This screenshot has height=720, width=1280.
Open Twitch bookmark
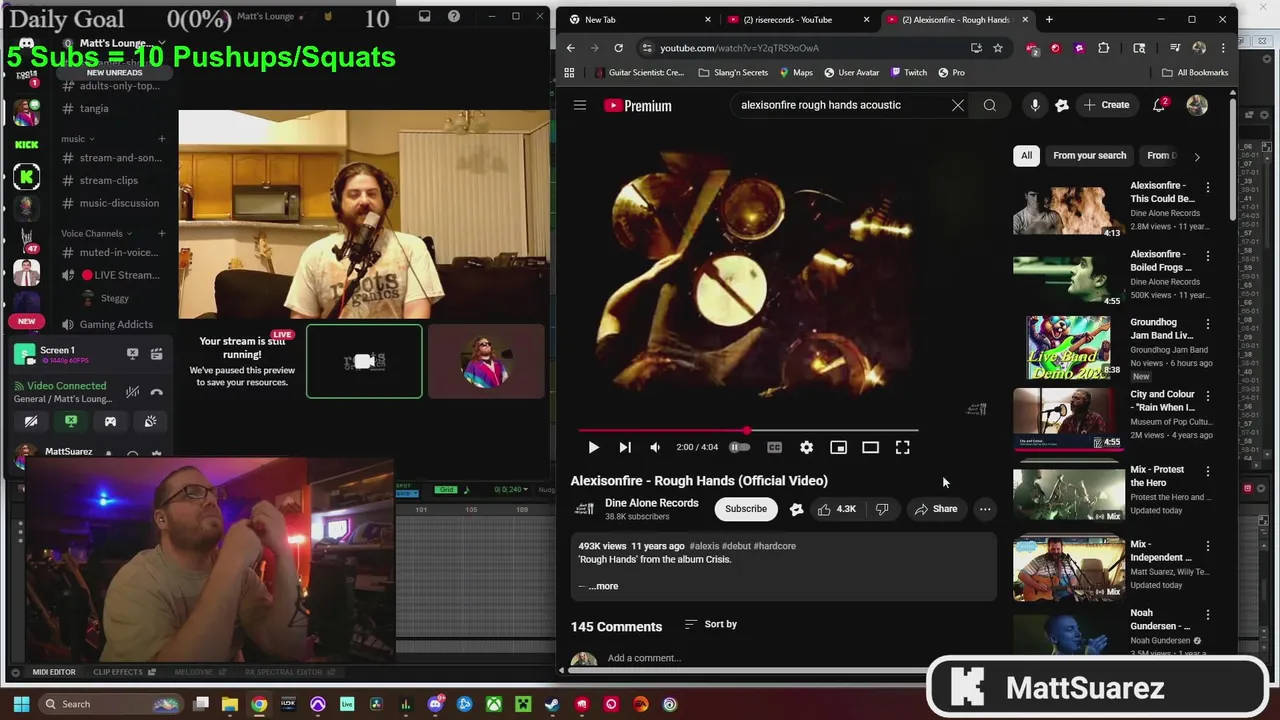pyautogui.click(x=907, y=72)
